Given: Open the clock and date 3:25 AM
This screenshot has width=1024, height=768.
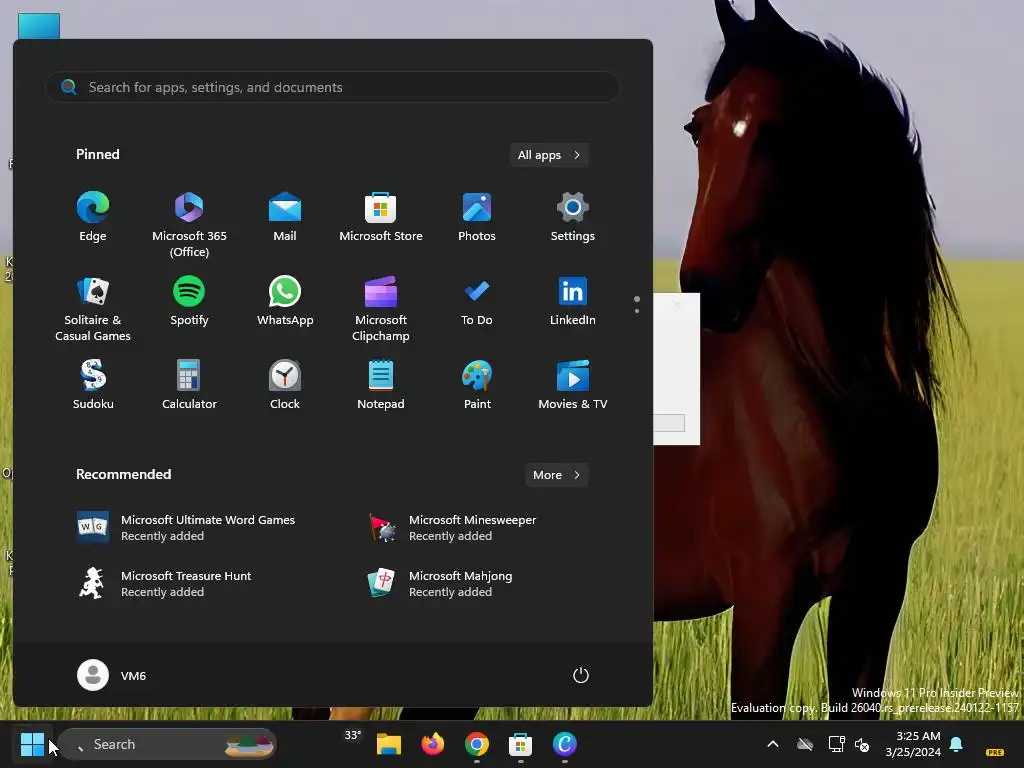Looking at the screenshot, I should 913,744.
